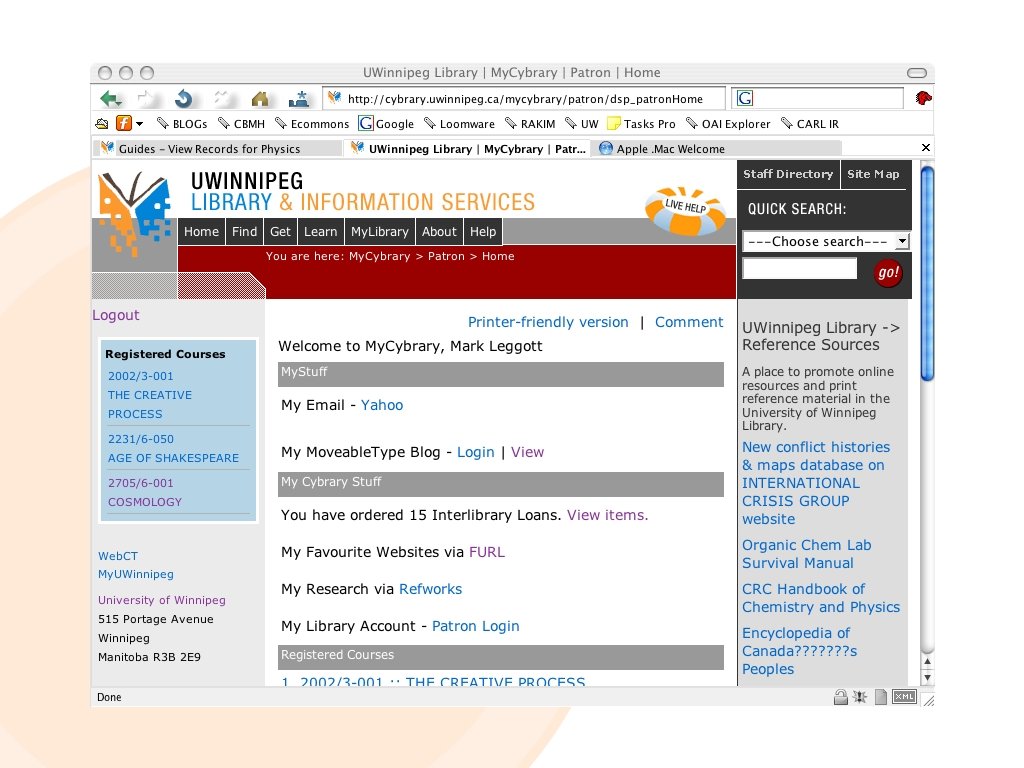Open course 2002/3-001 The Creative Process in sidebar

coord(150,395)
